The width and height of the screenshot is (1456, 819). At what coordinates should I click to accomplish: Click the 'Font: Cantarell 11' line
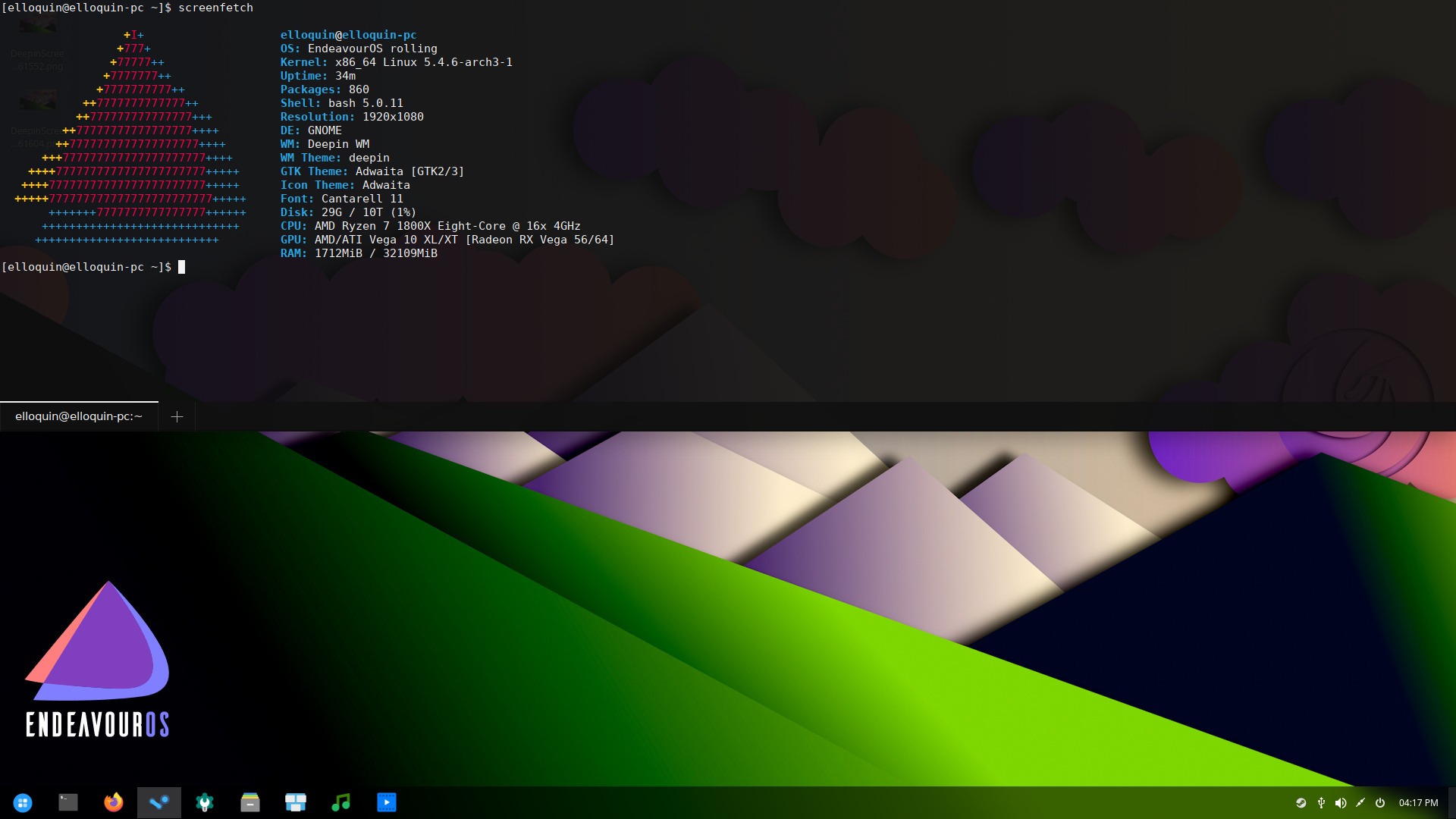342,199
